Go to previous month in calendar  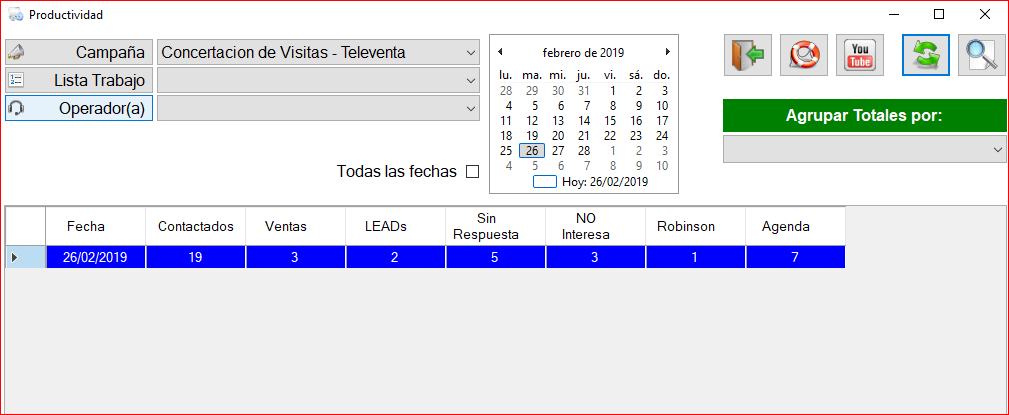click(x=500, y=52)
